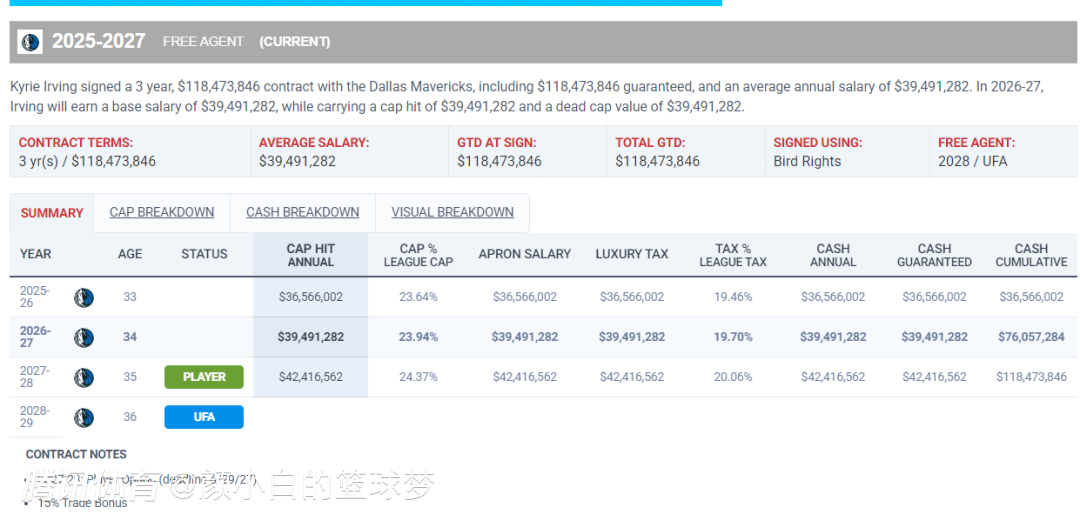Show the Visual Breakdown tab
1080x521 pixels.
pyautogui.click(x=453, y=212)
